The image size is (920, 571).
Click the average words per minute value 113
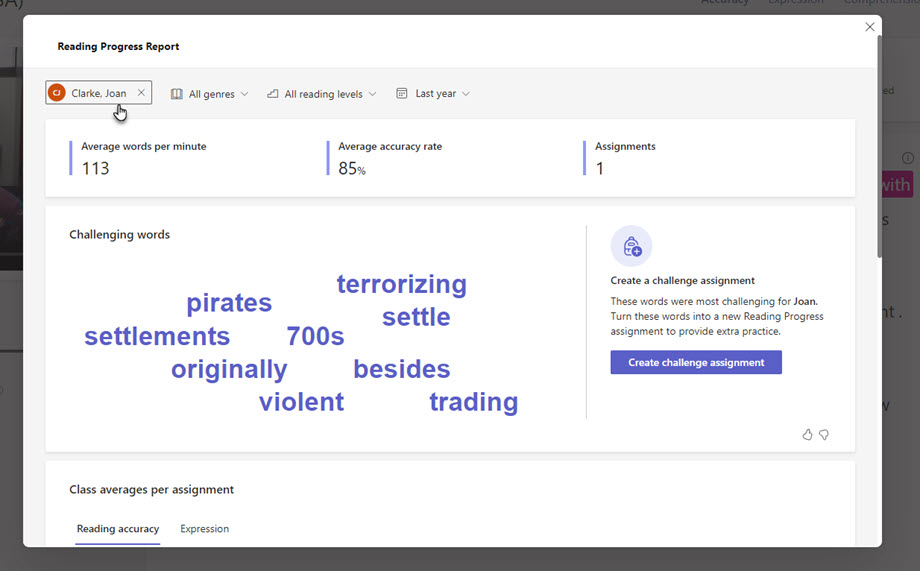click(95, 168)
